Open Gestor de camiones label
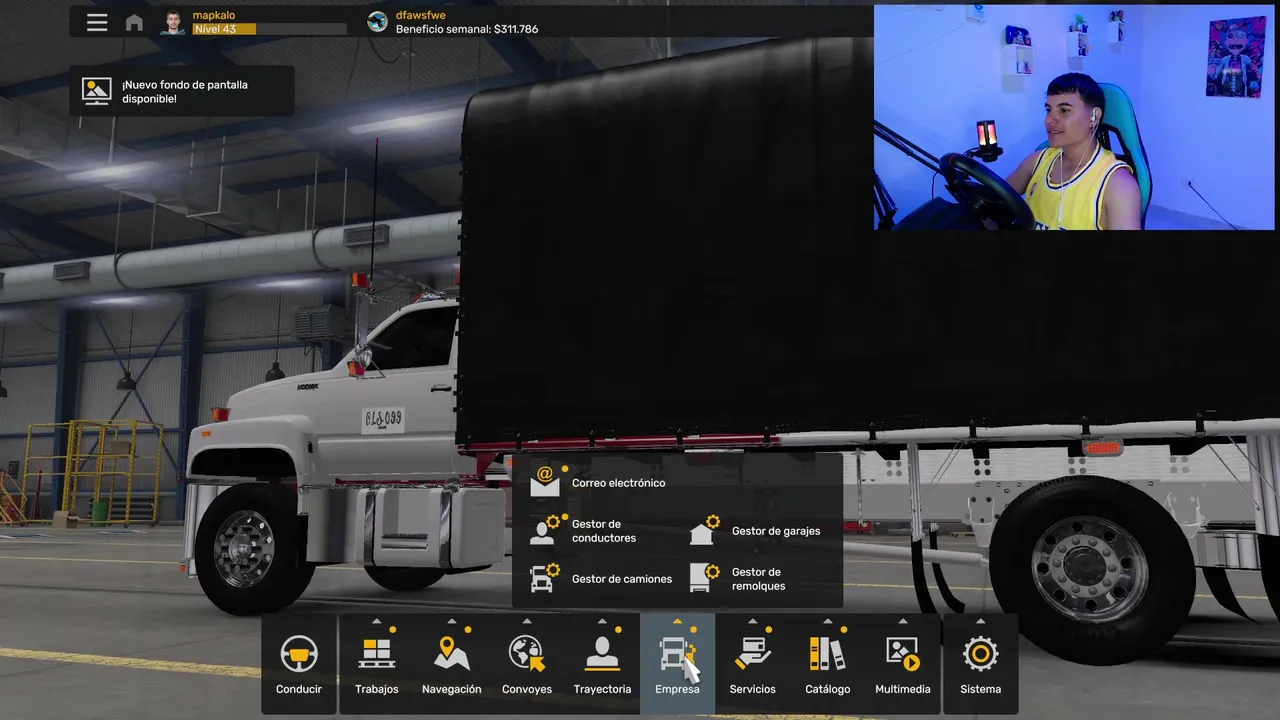 click(622, 579)
